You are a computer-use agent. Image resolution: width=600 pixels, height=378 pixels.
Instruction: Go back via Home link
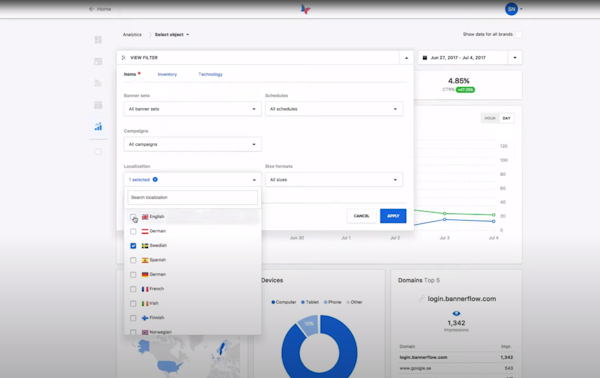click(x=100, y=9)
